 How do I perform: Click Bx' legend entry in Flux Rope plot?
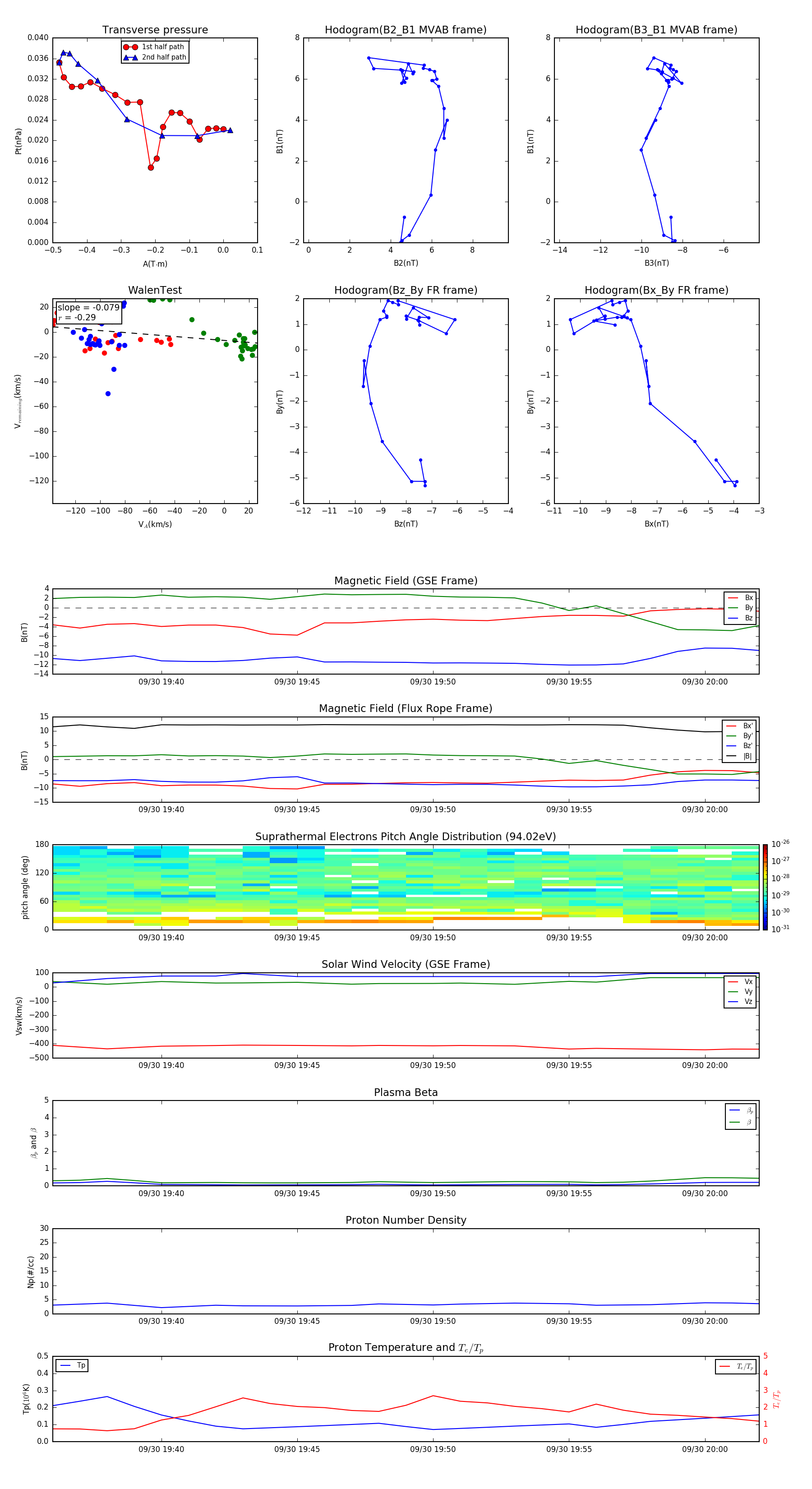[739, 726]
